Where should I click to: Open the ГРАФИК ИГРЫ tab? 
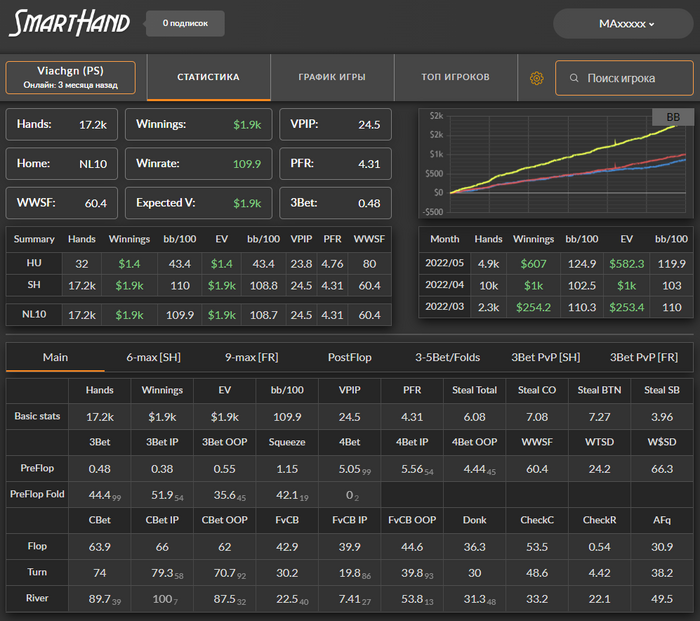point(332,77)
